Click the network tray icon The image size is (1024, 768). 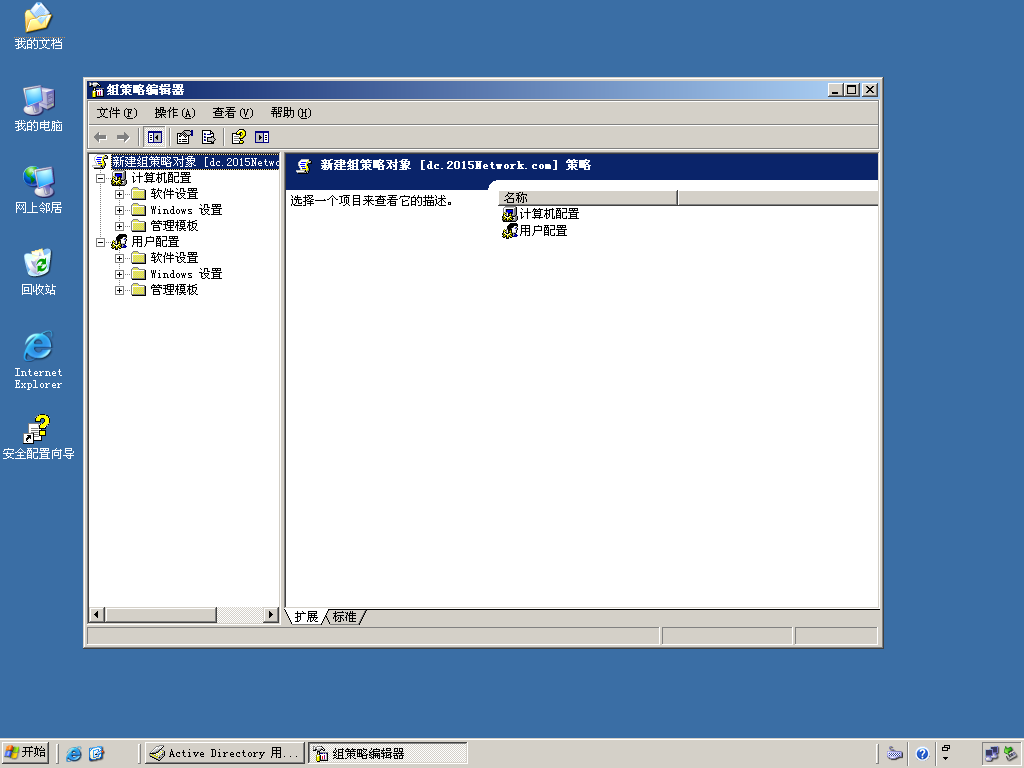(x=991, y=754)
